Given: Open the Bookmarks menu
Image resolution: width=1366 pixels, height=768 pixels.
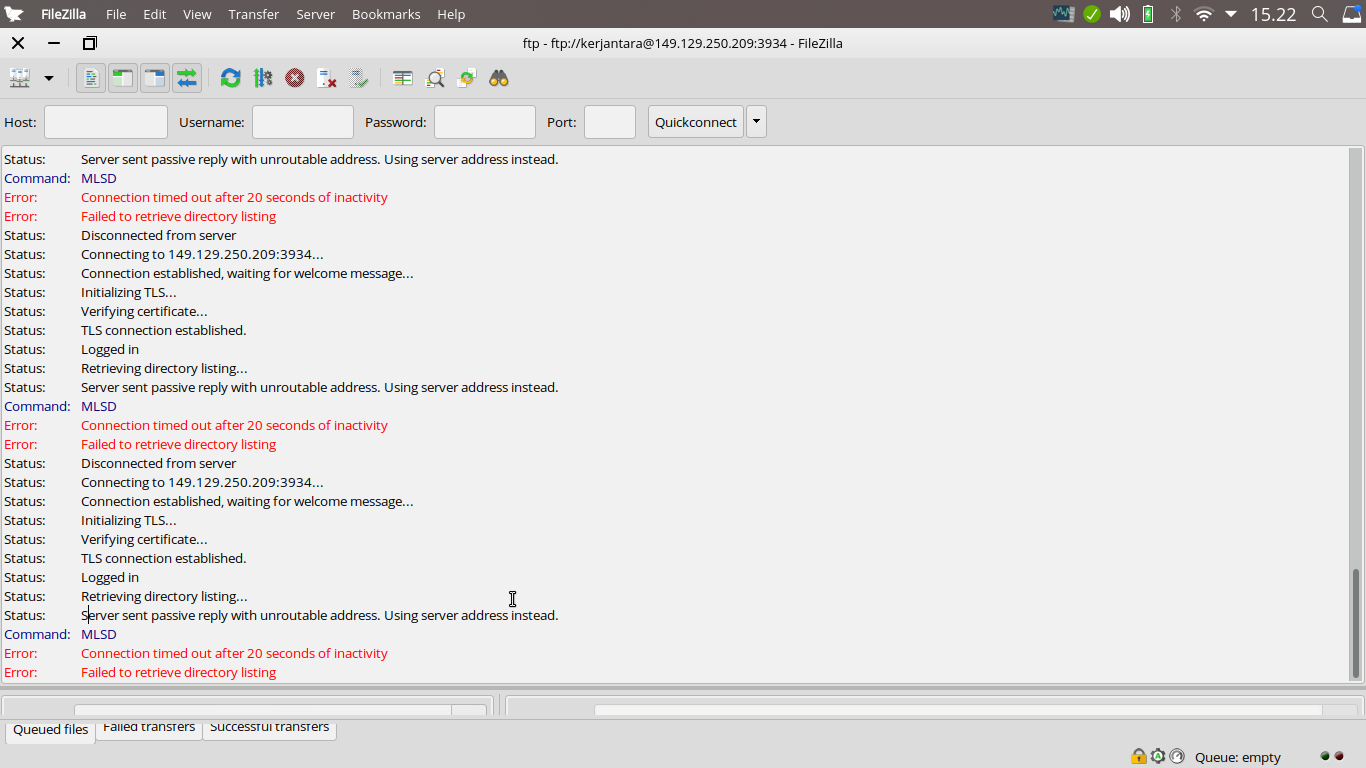Looking at the screenshot, I should coord(386,14).
